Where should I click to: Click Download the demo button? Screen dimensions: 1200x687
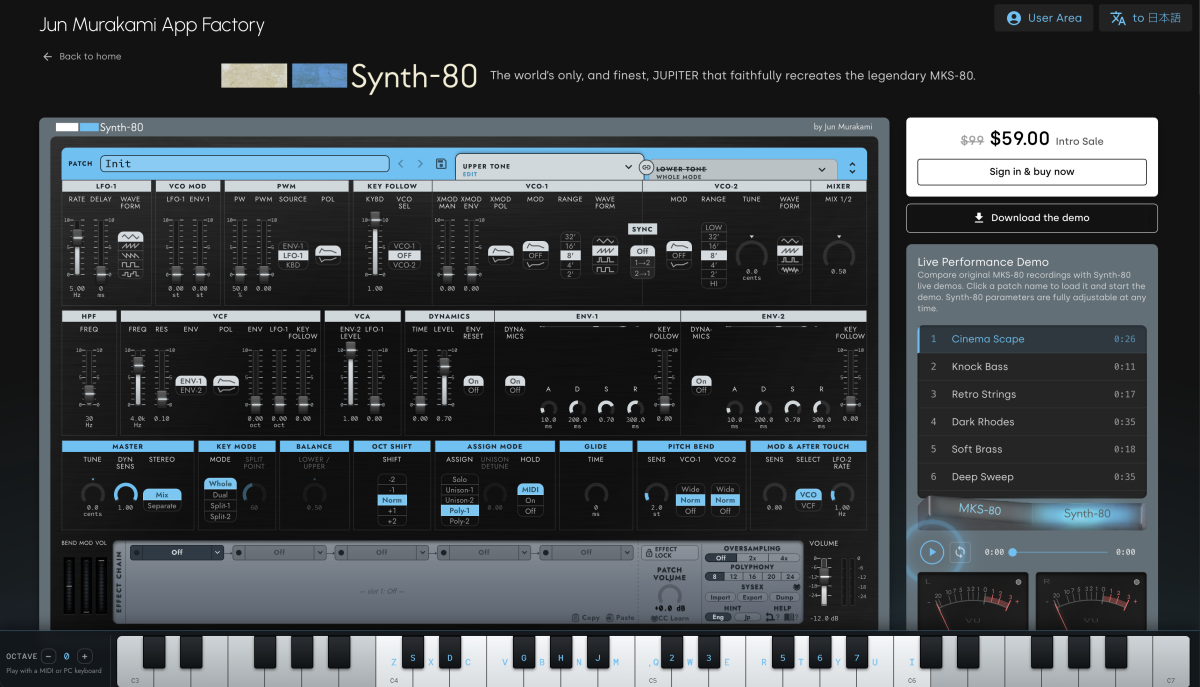[1032, 218]
